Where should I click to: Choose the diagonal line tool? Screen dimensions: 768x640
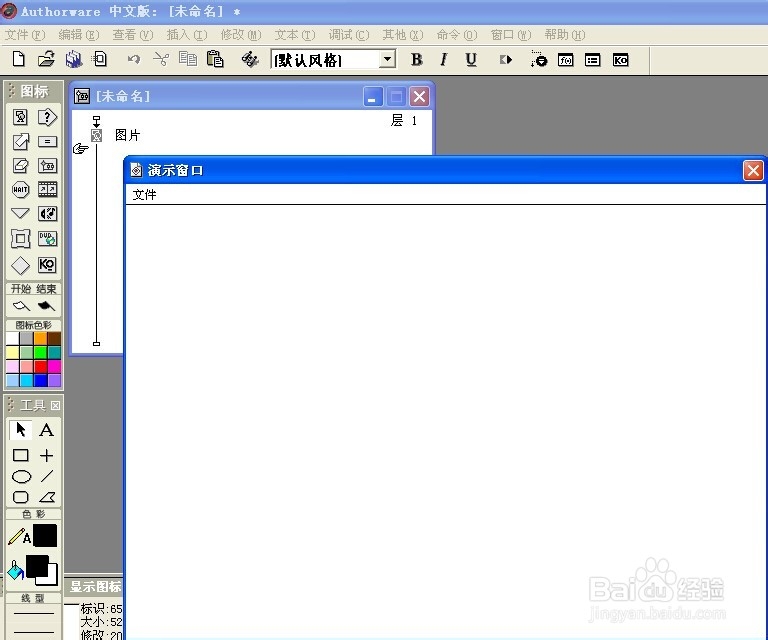[47, 476]
